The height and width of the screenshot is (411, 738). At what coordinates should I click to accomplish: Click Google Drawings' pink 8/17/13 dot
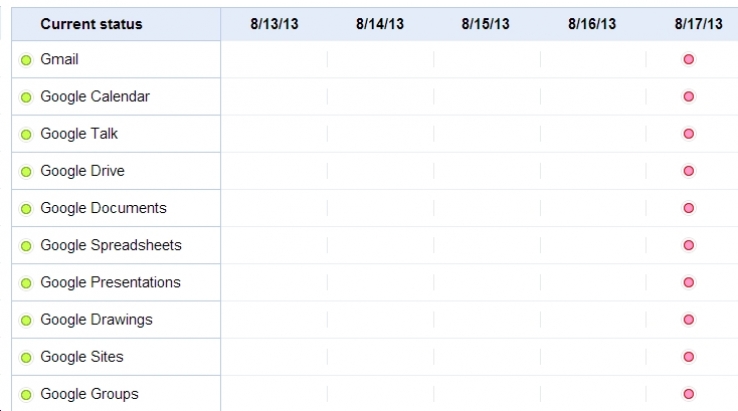tap(688, 320)
